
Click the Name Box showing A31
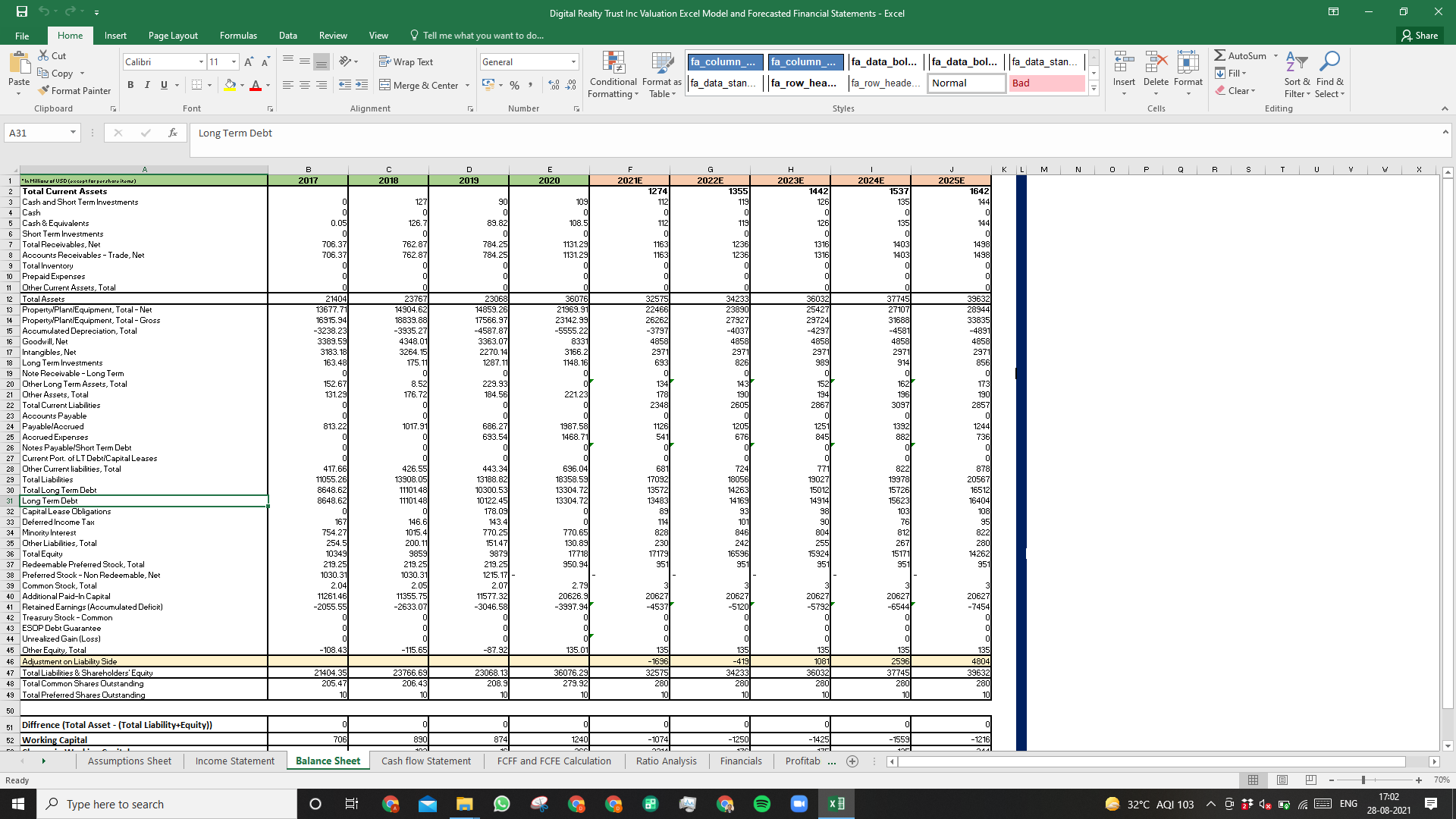pos(36,133)
